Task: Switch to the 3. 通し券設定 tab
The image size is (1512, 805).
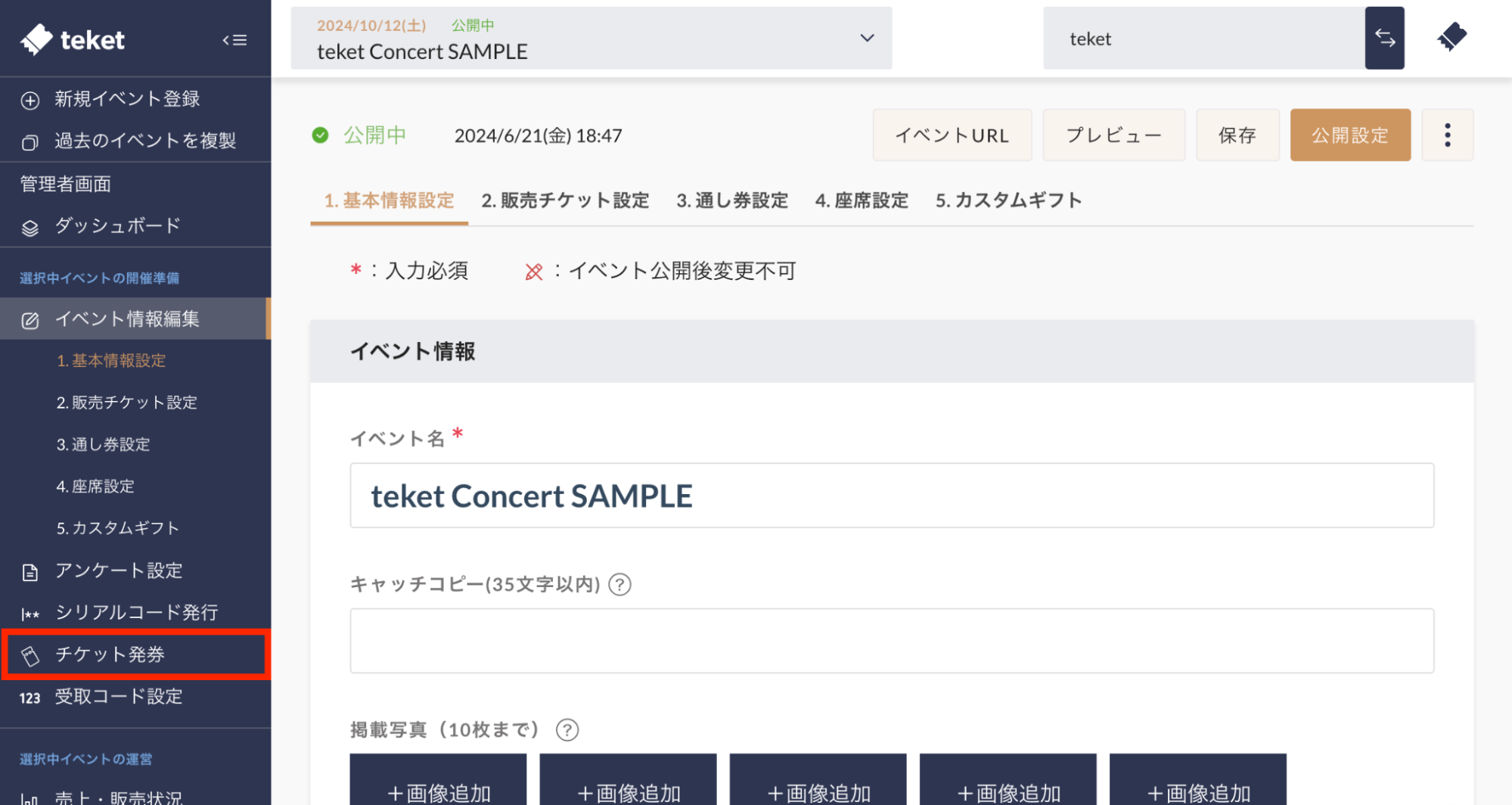Action: point(732,200)
